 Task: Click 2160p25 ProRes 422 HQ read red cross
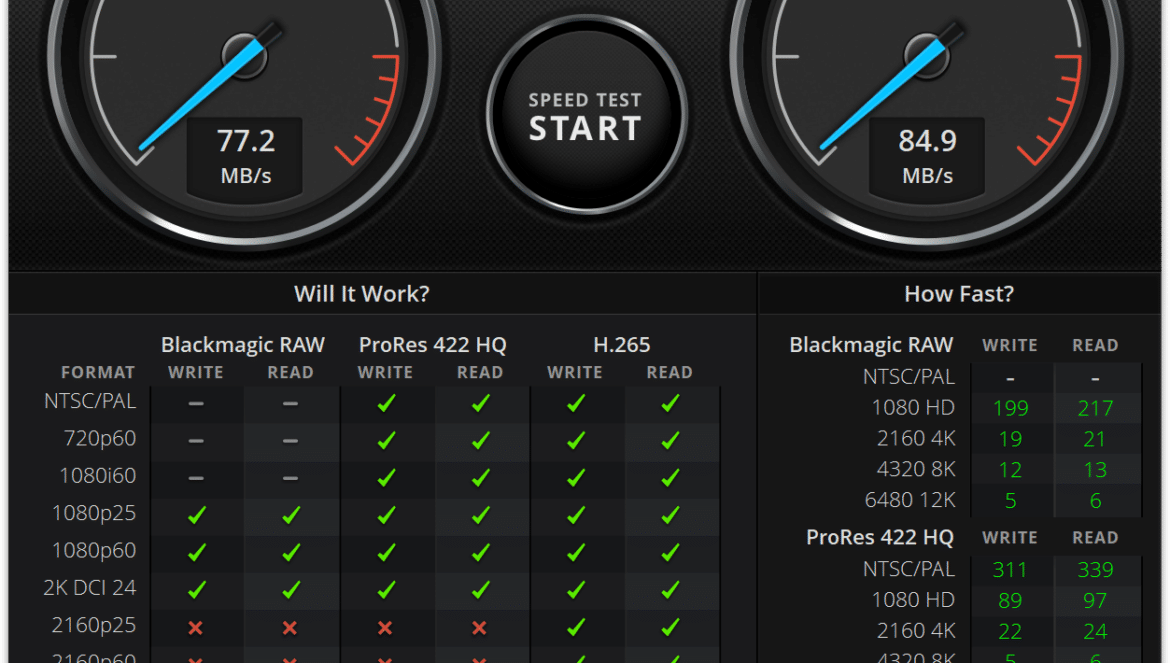coord(479,628)
